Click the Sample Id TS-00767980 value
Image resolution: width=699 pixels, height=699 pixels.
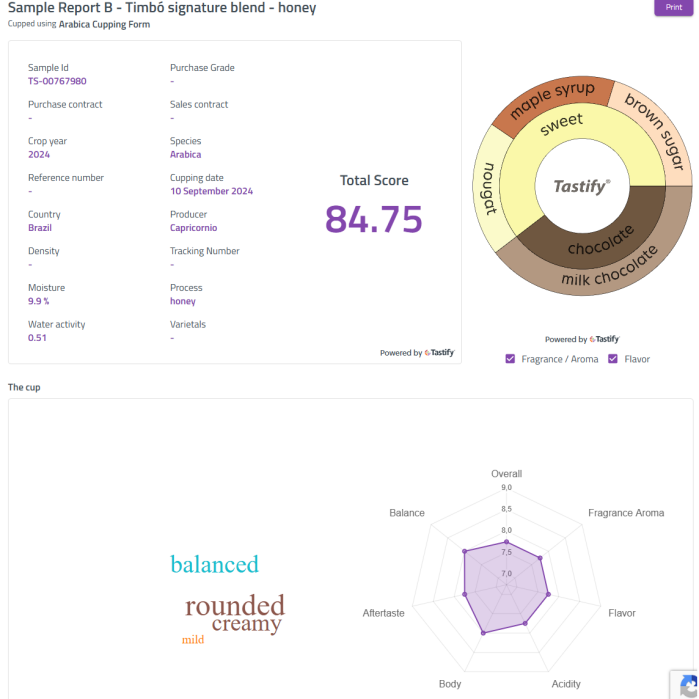point(57,81)
